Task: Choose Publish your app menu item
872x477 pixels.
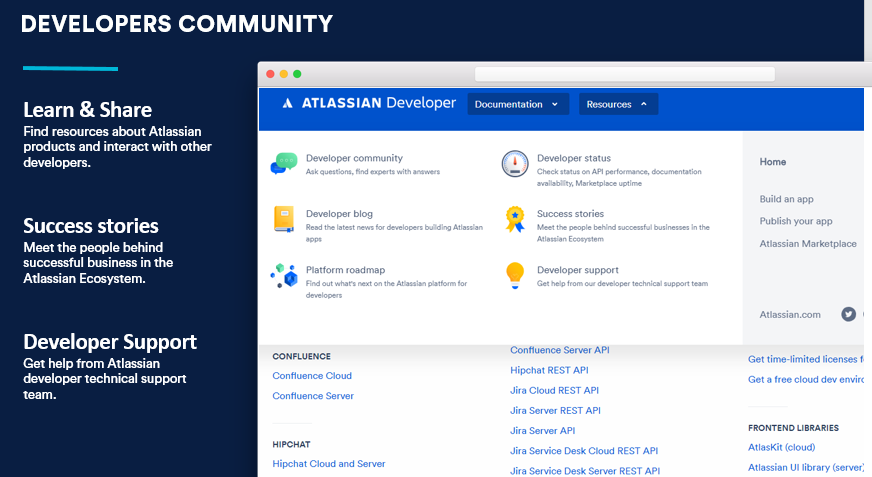Action: (x=796, y=221)
